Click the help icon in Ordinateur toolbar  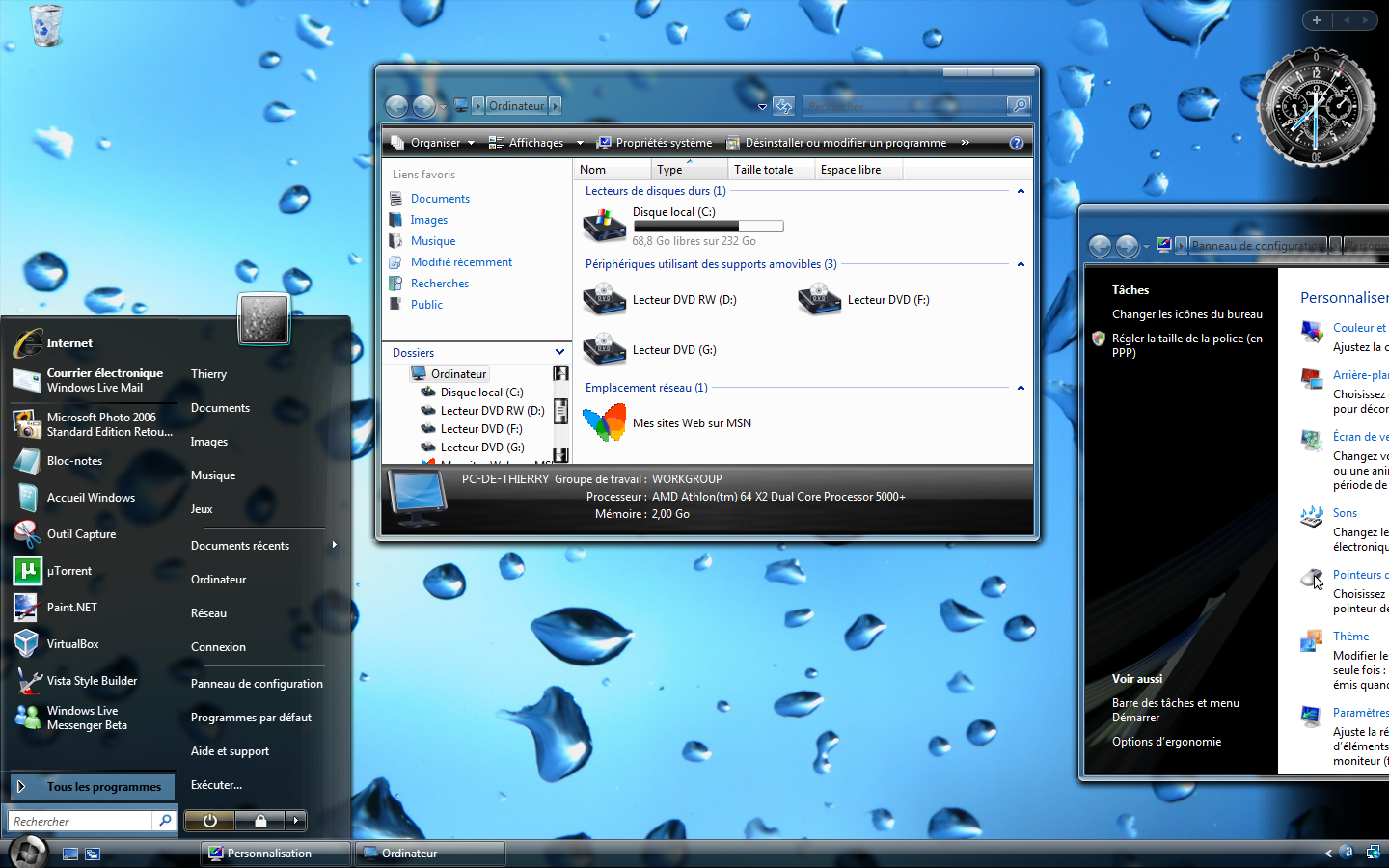[1016, 143]
